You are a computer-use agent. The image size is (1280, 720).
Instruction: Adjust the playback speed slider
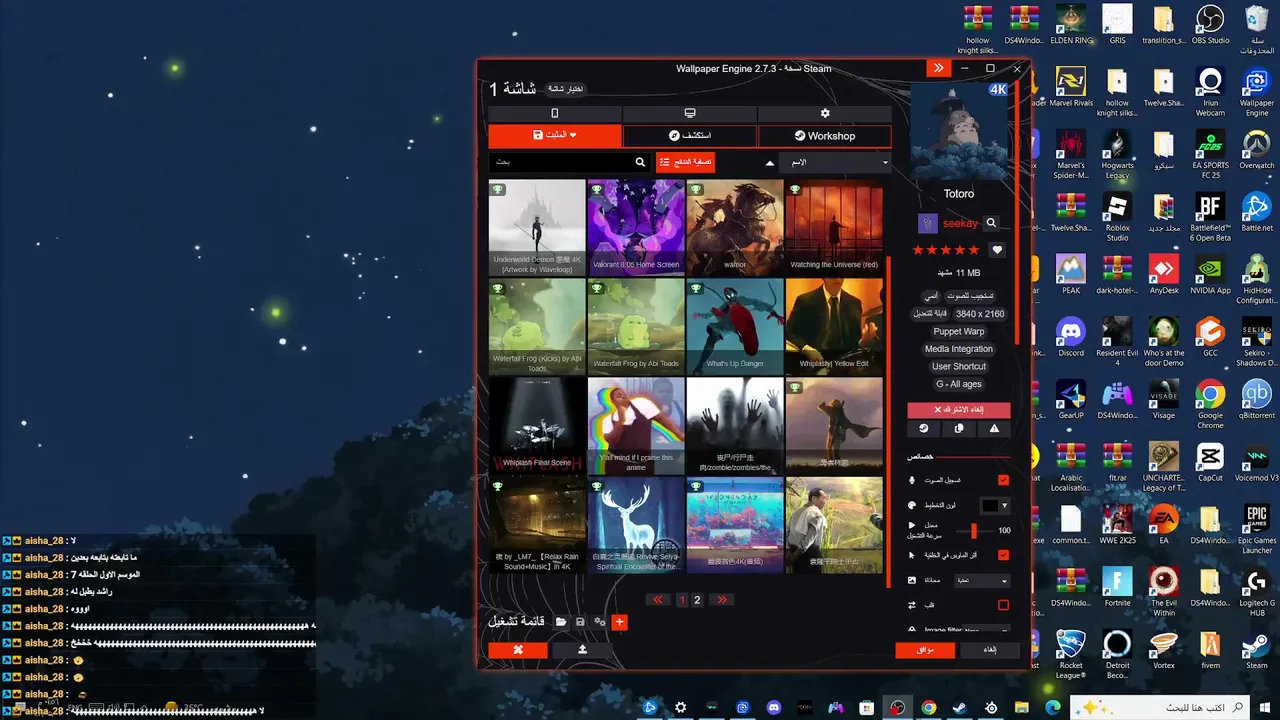[x=974, y=531]
